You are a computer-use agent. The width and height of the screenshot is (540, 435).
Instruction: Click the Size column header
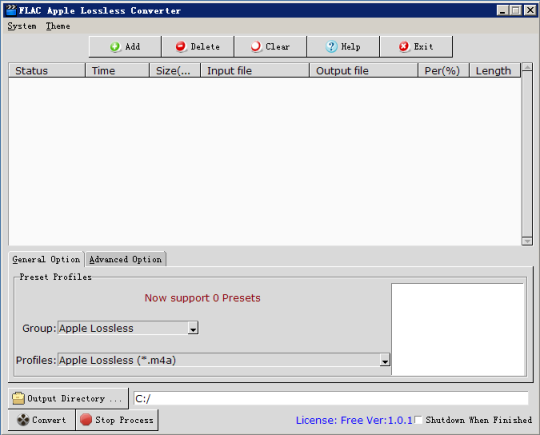pyautogui.click(x=175, y=71)
